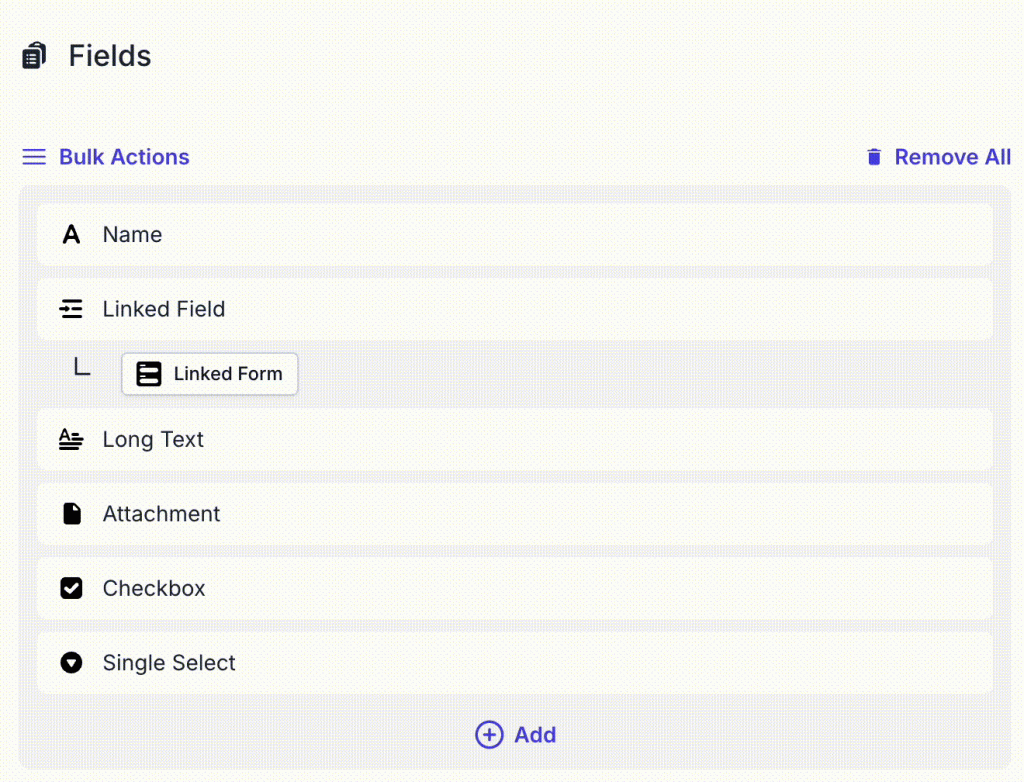Click the Linked Field type icon
Viewport: 1024px width, 782px height.
71,309
